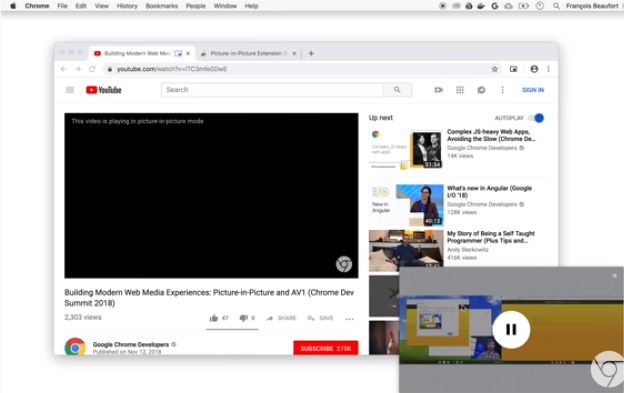The image size is (624, 393).
Task: Click Spotlight search icon in menu bar
Action: [556, 6]
